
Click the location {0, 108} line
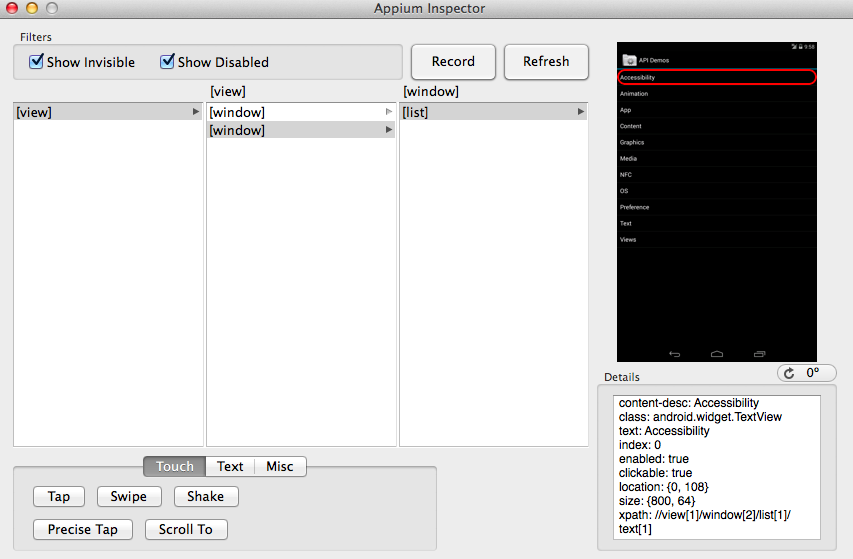(664, 487)
